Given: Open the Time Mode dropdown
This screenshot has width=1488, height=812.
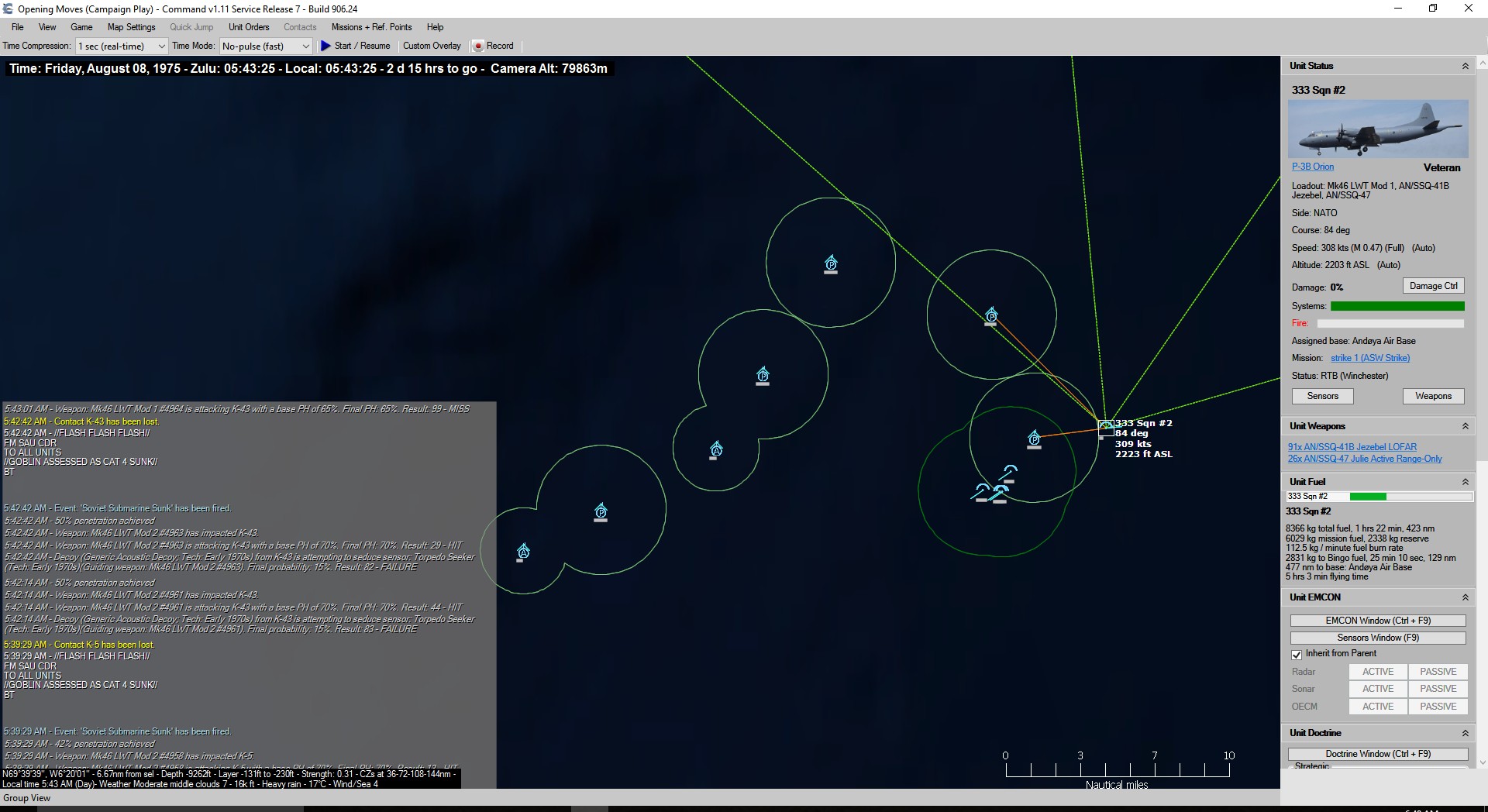Looking at the screenshot, I should click(x=266, y=46).
